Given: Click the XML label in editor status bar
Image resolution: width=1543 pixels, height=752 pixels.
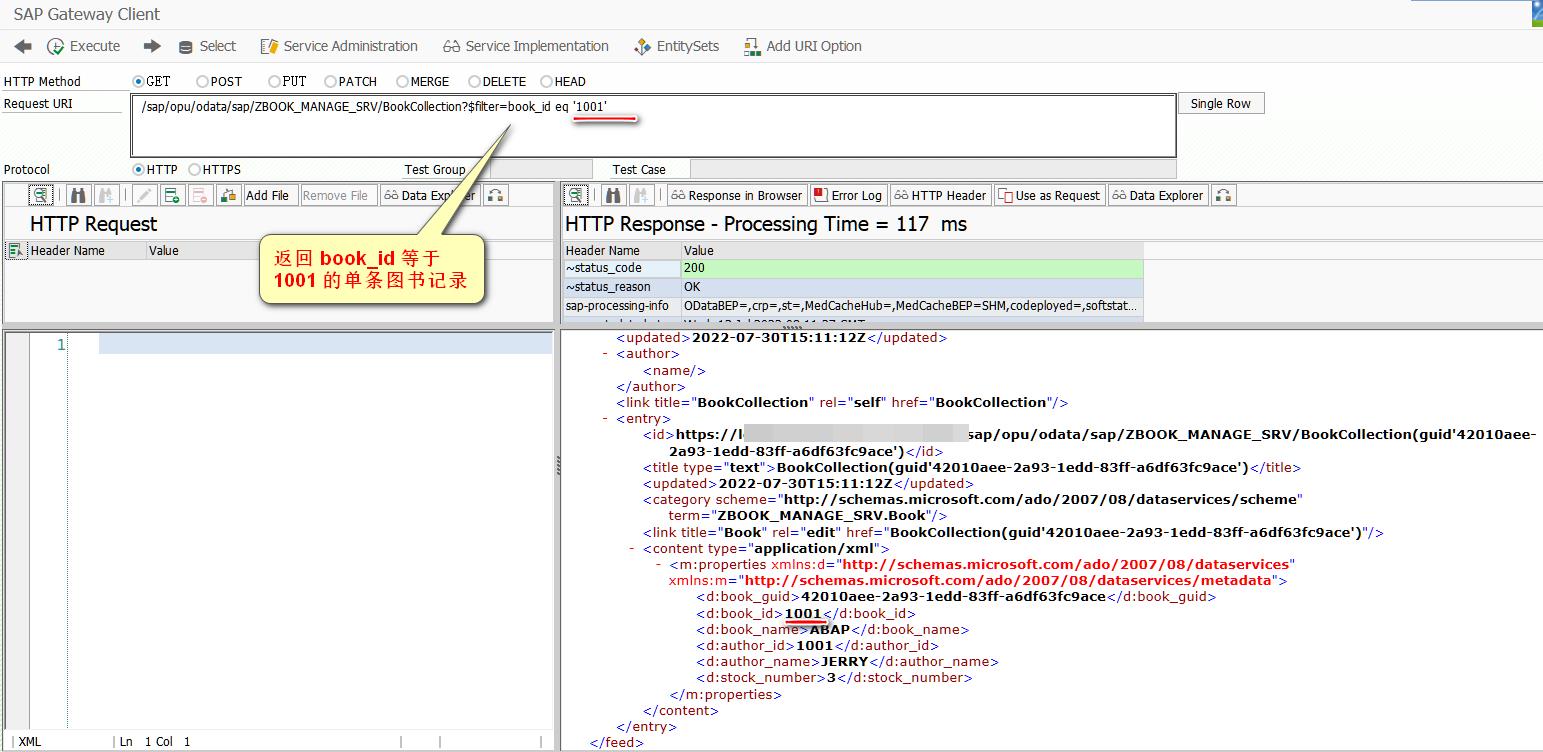Looking at the screenshot, I should (x=30, y=742).
